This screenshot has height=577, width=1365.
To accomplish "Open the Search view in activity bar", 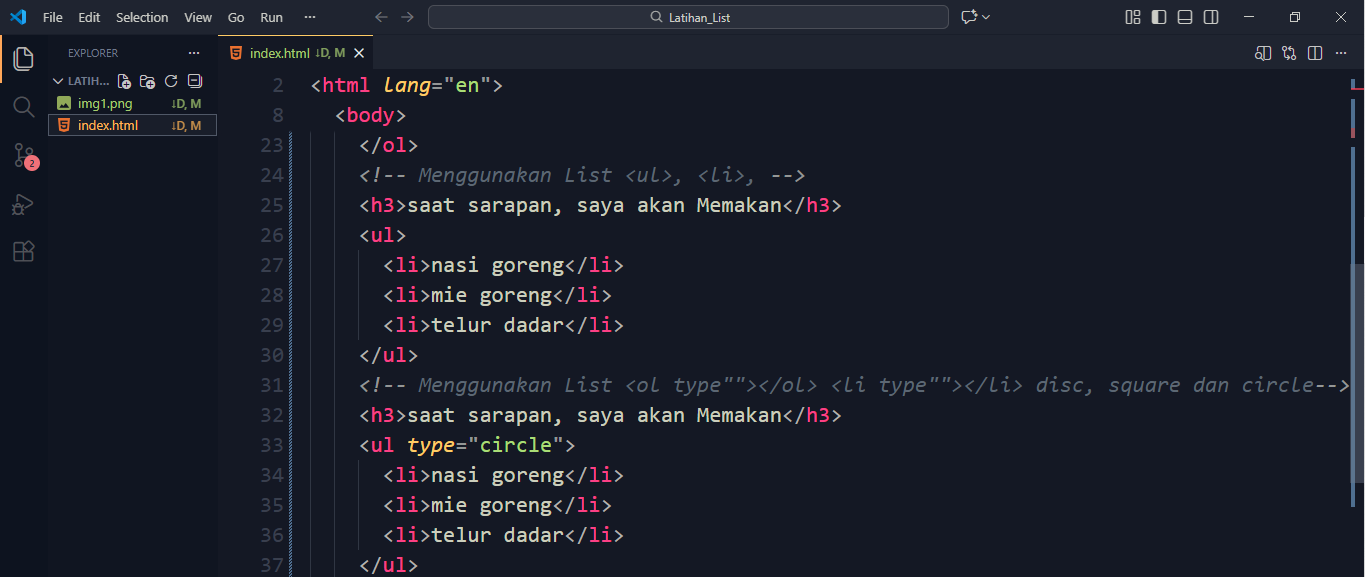I will click(23, 106).
